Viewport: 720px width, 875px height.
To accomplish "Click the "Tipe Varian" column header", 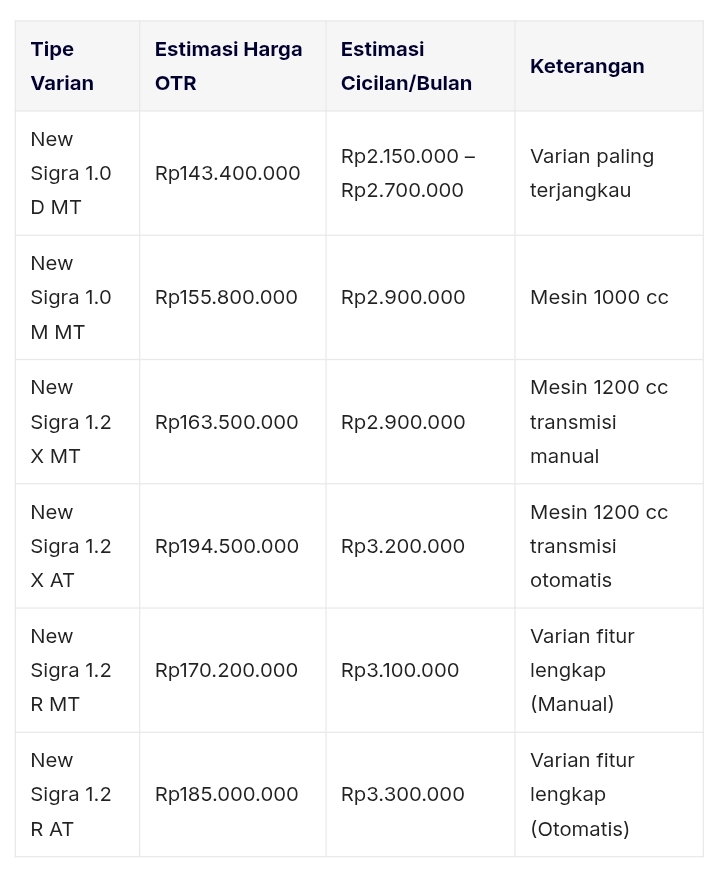I will [62, 66].
